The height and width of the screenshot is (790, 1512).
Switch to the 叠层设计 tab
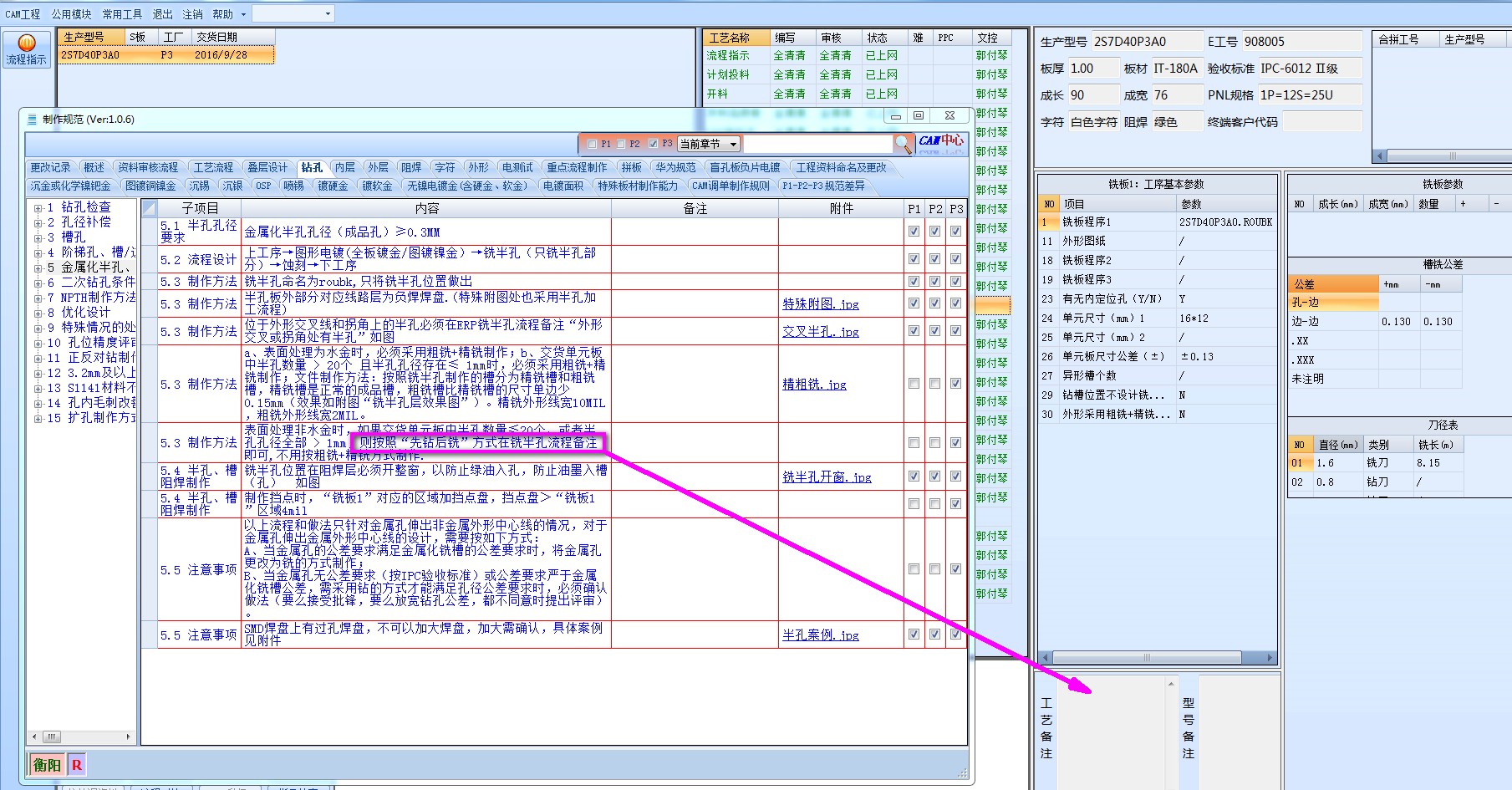[x=267, y=167]
